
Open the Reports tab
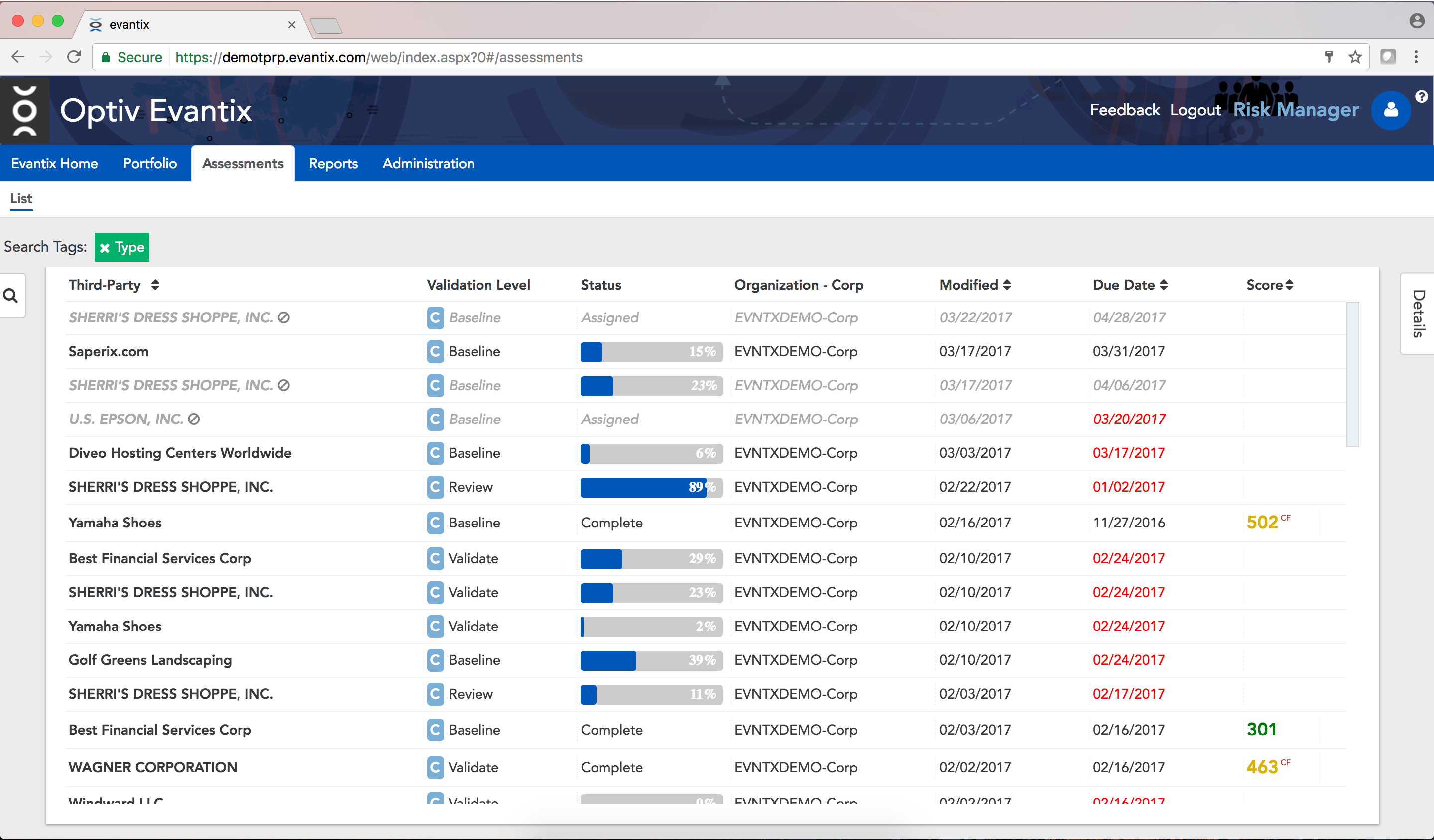click(x=333, y=164)
